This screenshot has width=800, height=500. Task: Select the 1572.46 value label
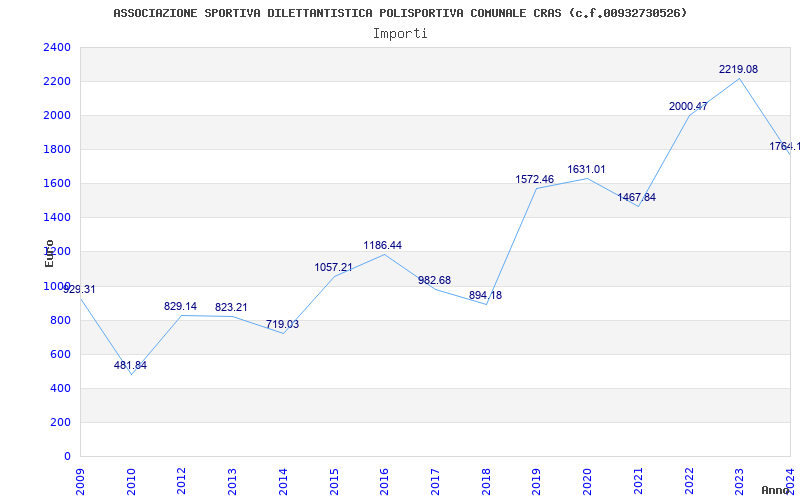[534, 180]
